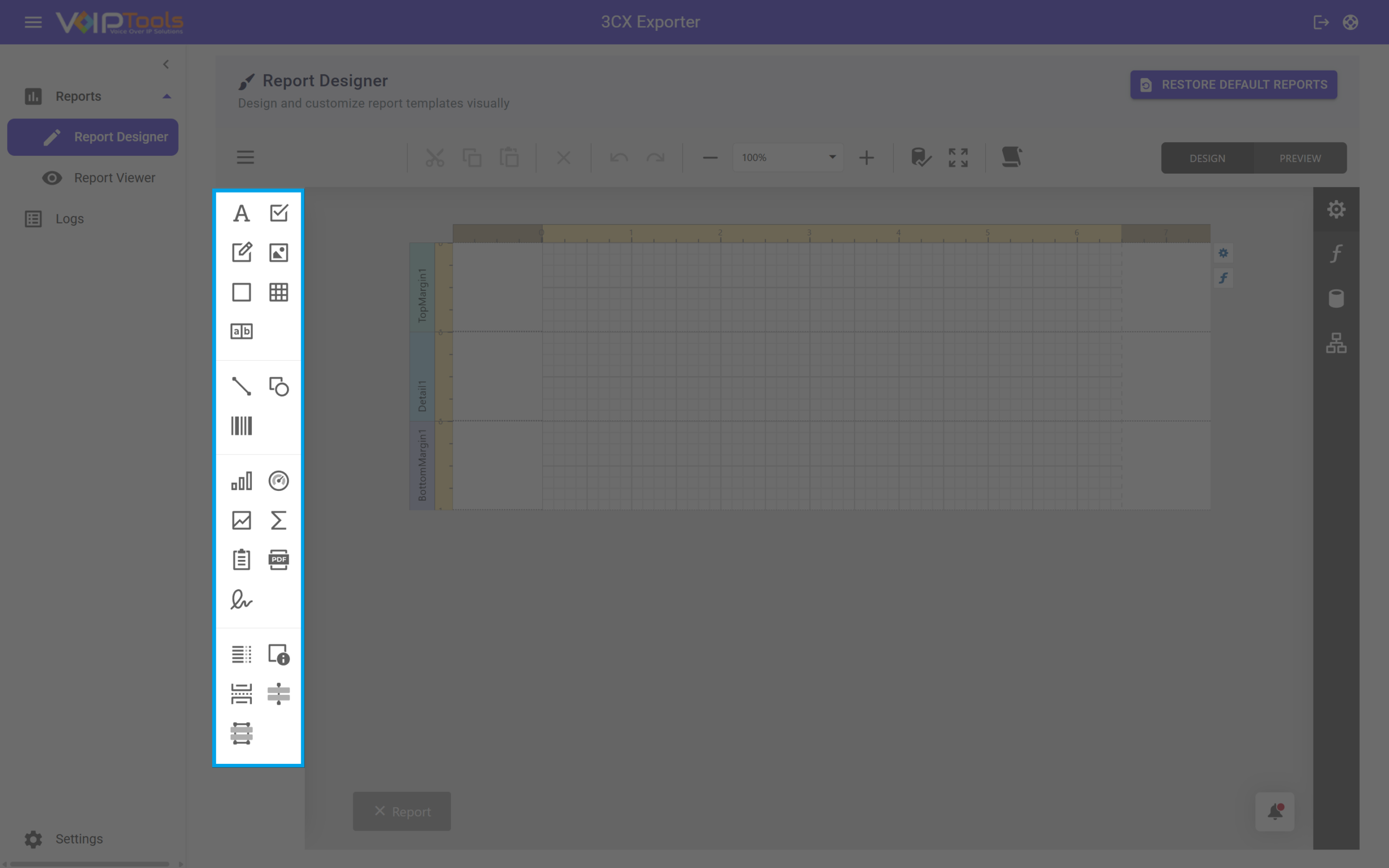The height and width of the screenshot is (868, 1389).
Task: Select the Pivot Grid sigma control
Action: 278,521
